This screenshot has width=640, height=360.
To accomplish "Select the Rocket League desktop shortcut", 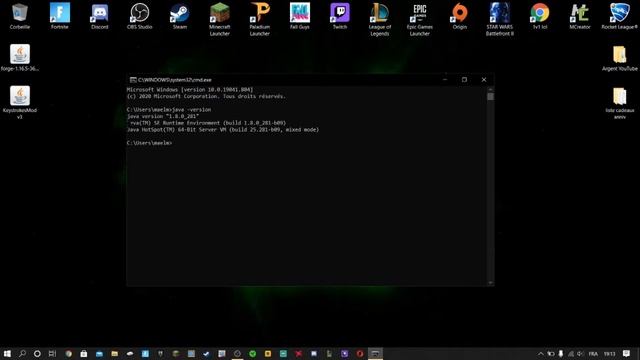I will point(620,16).
